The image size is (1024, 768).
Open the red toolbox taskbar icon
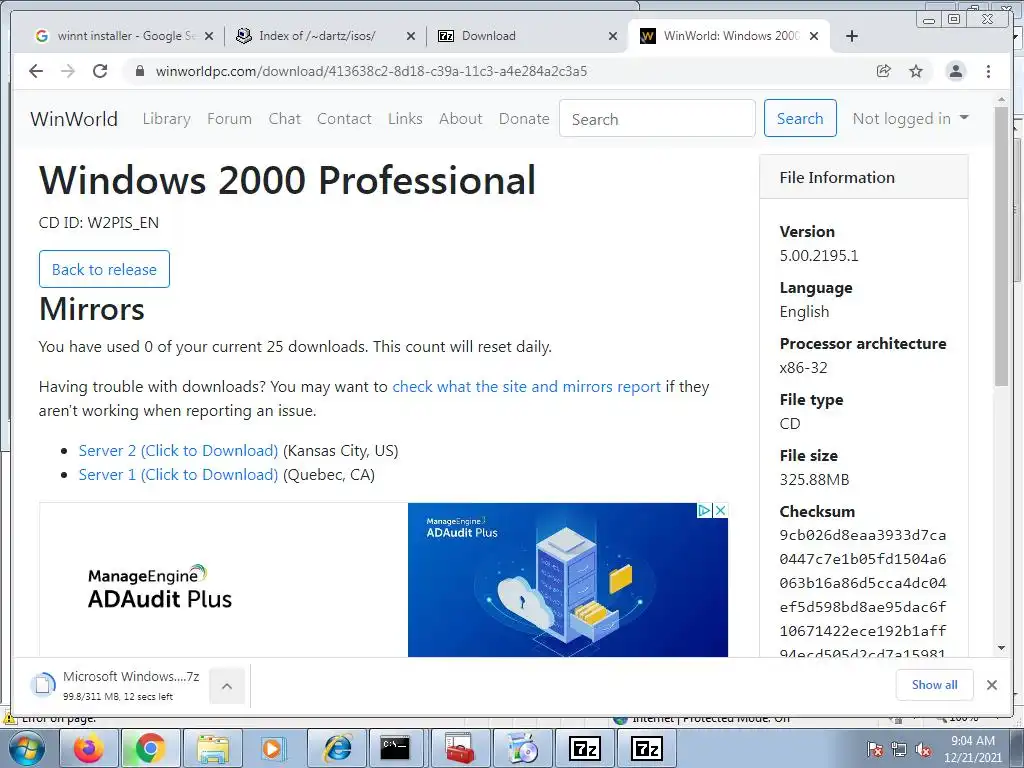pos(460,748)
